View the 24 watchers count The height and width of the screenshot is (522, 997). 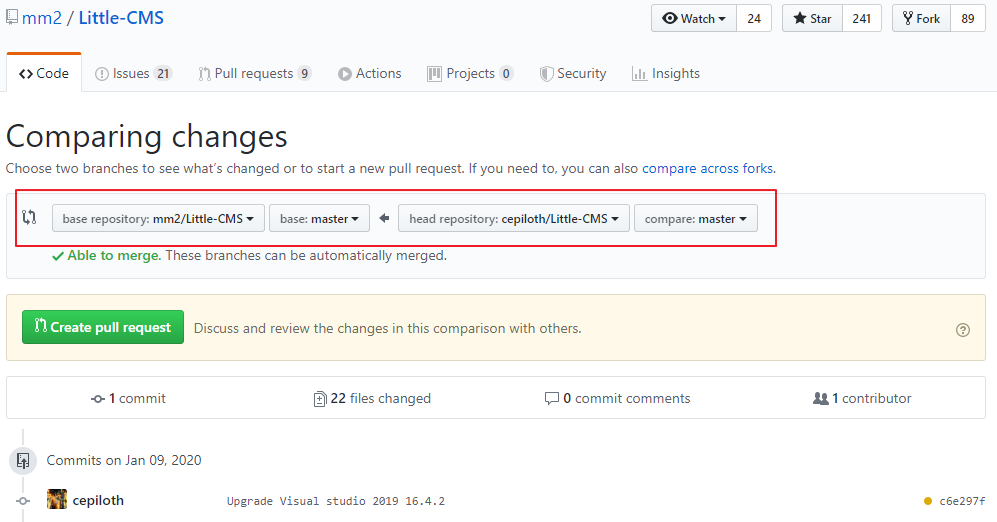pos(754,18)
